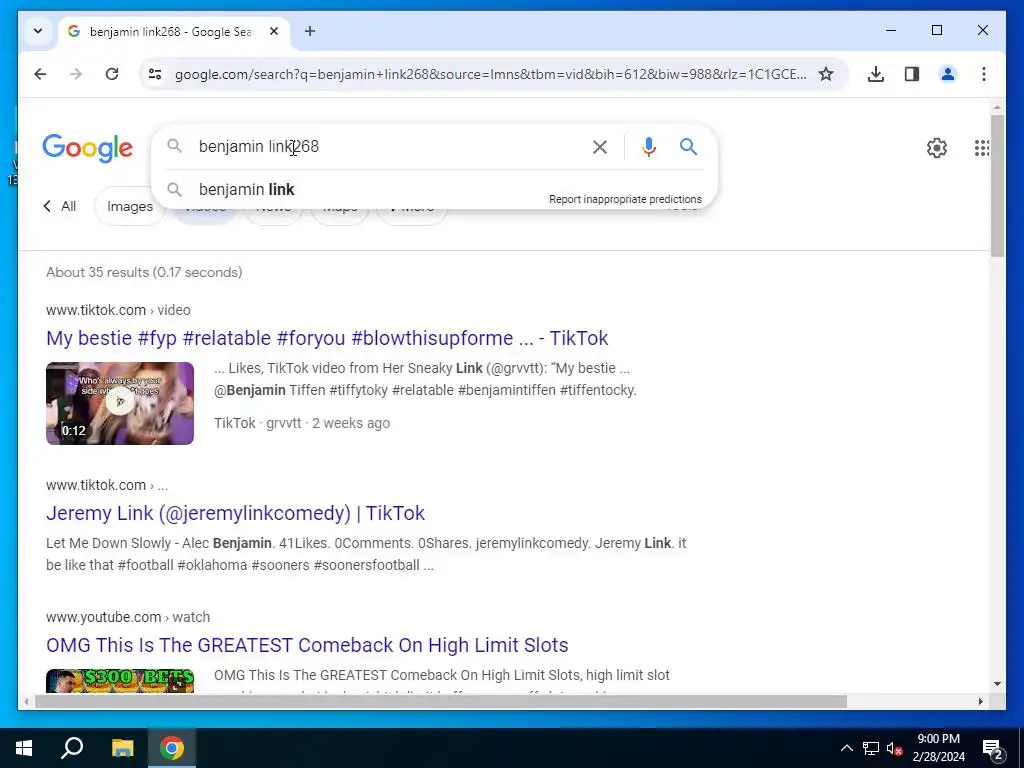This screenshot has width=1024, height=768.
Task: Click 'About 35 results' text
Action: coord(144,272)
